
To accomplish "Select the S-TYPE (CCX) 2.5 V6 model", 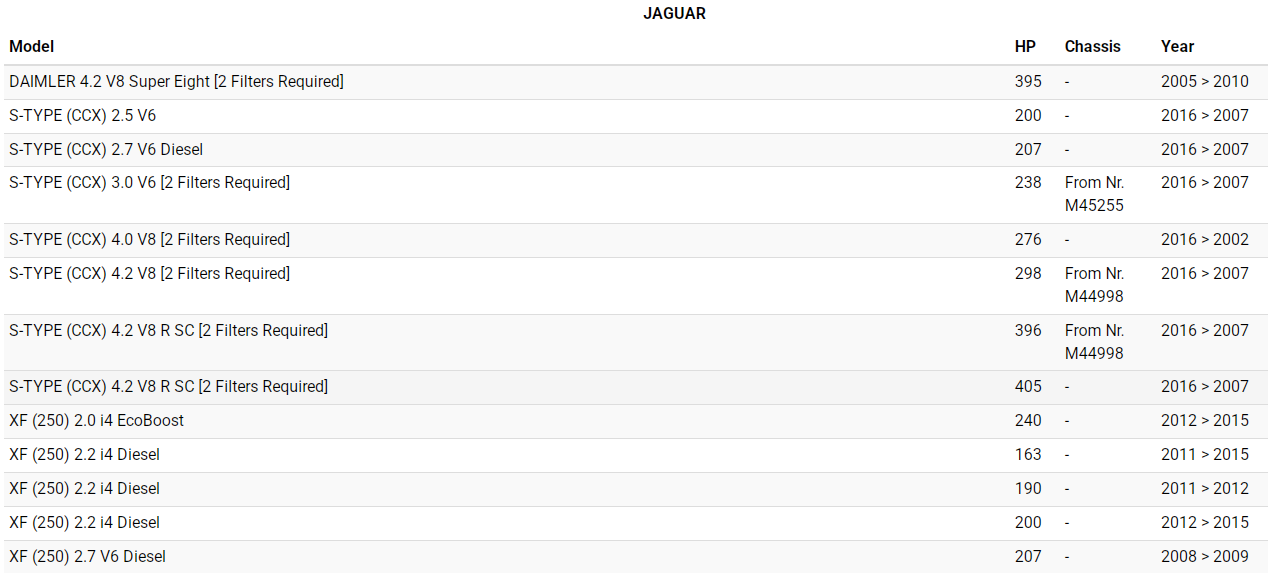I will [83, 116].
